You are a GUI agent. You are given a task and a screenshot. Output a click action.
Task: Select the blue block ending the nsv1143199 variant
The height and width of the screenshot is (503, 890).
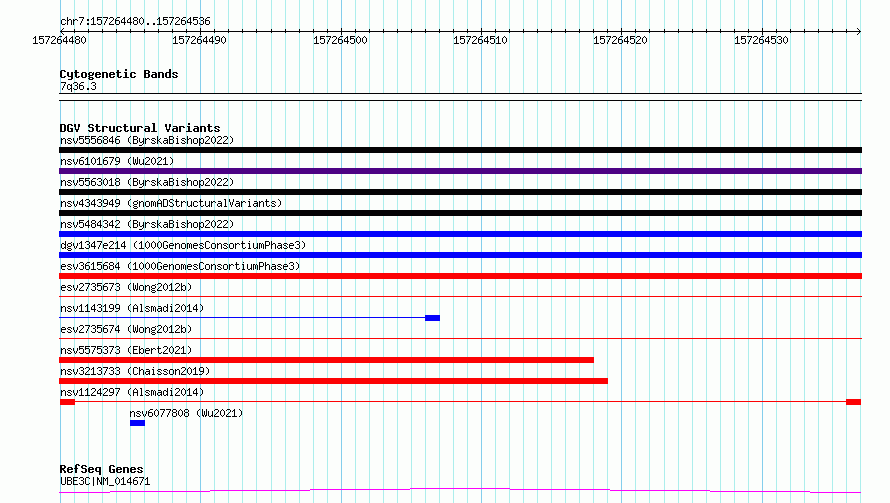[x=433, y=318]
